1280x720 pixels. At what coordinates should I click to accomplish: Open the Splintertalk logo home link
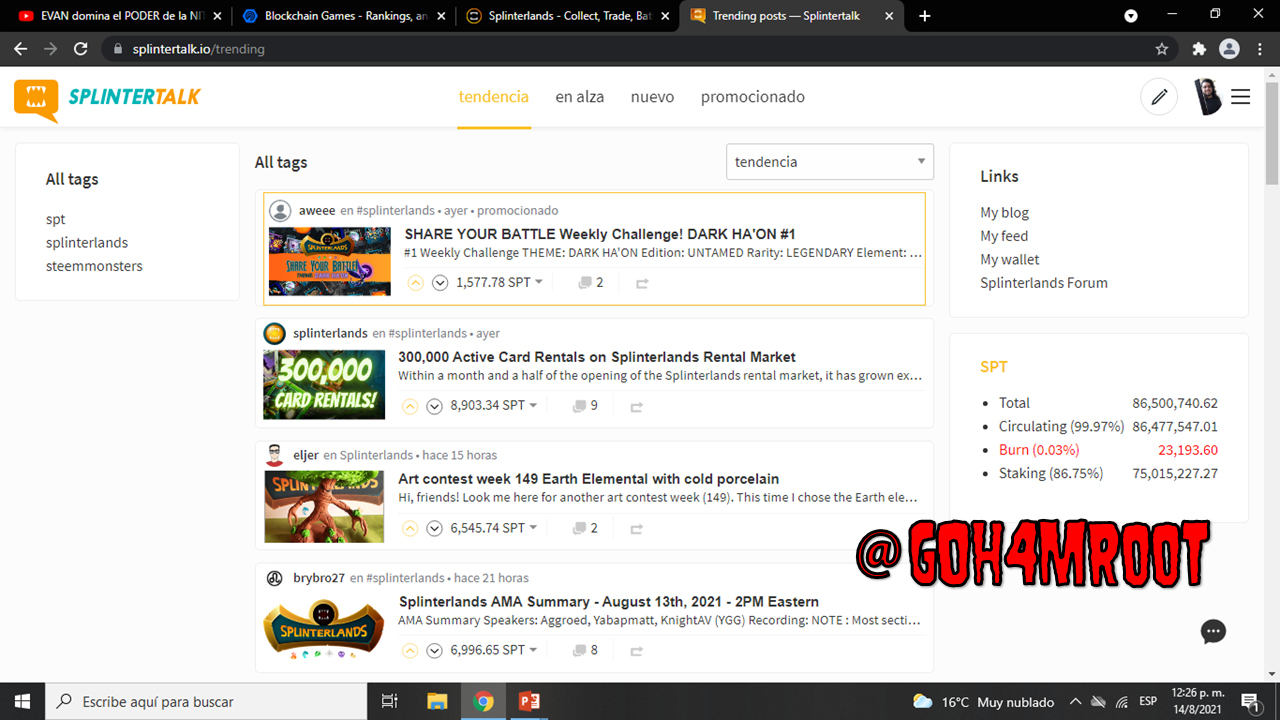(x=107, y=98)
